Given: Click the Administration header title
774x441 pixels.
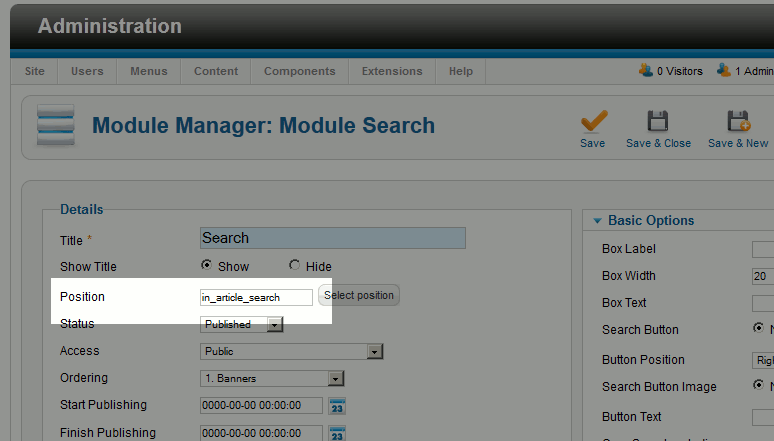Looking at the screenshot, I should pyautogui.click(x=110, y=26).
